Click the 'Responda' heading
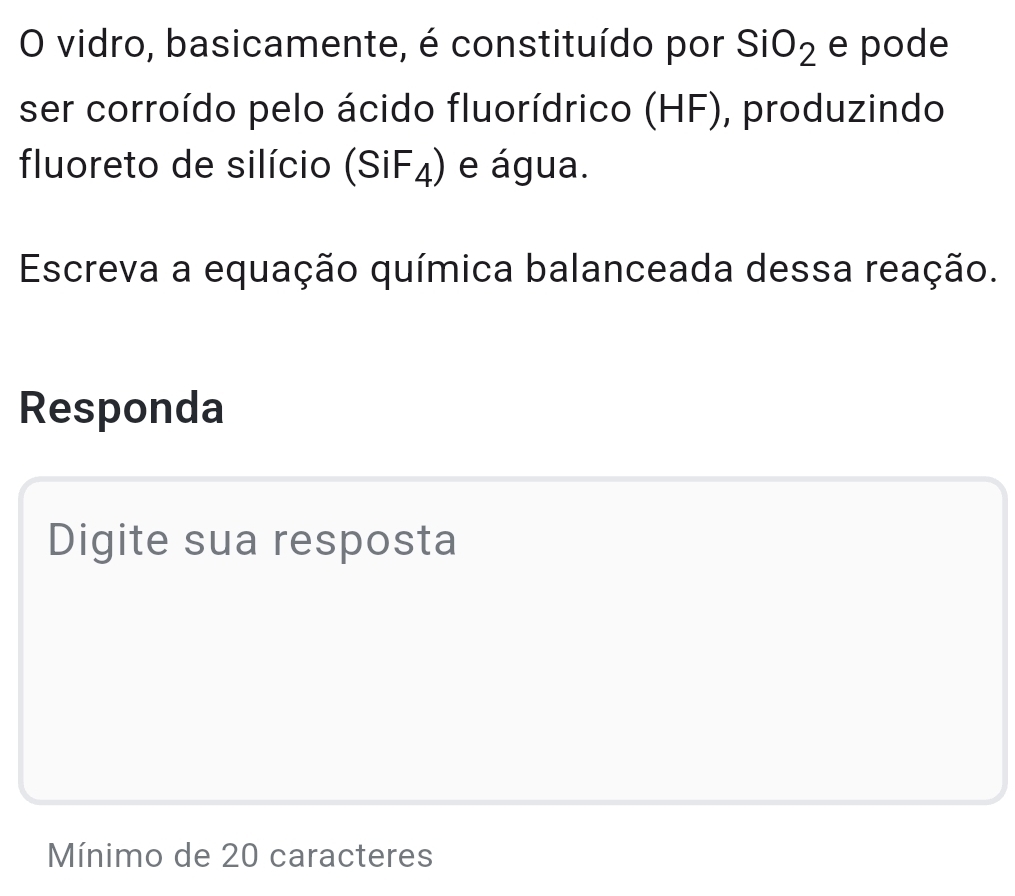Image resolution: width=1015 pixels, height=896 pixels. point(121,408)
